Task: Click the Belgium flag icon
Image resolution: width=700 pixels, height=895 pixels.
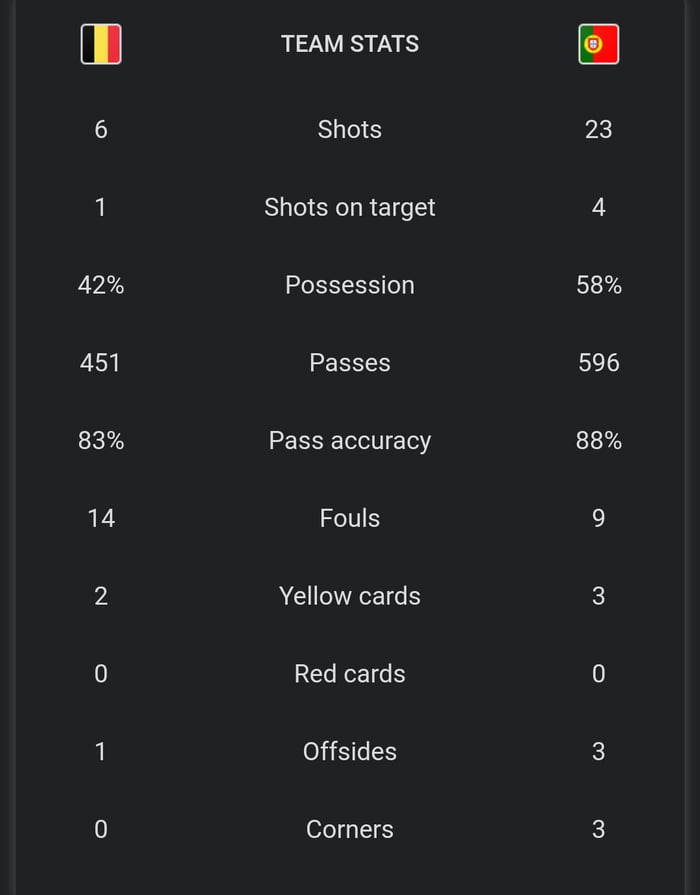Action: (101, 44)
